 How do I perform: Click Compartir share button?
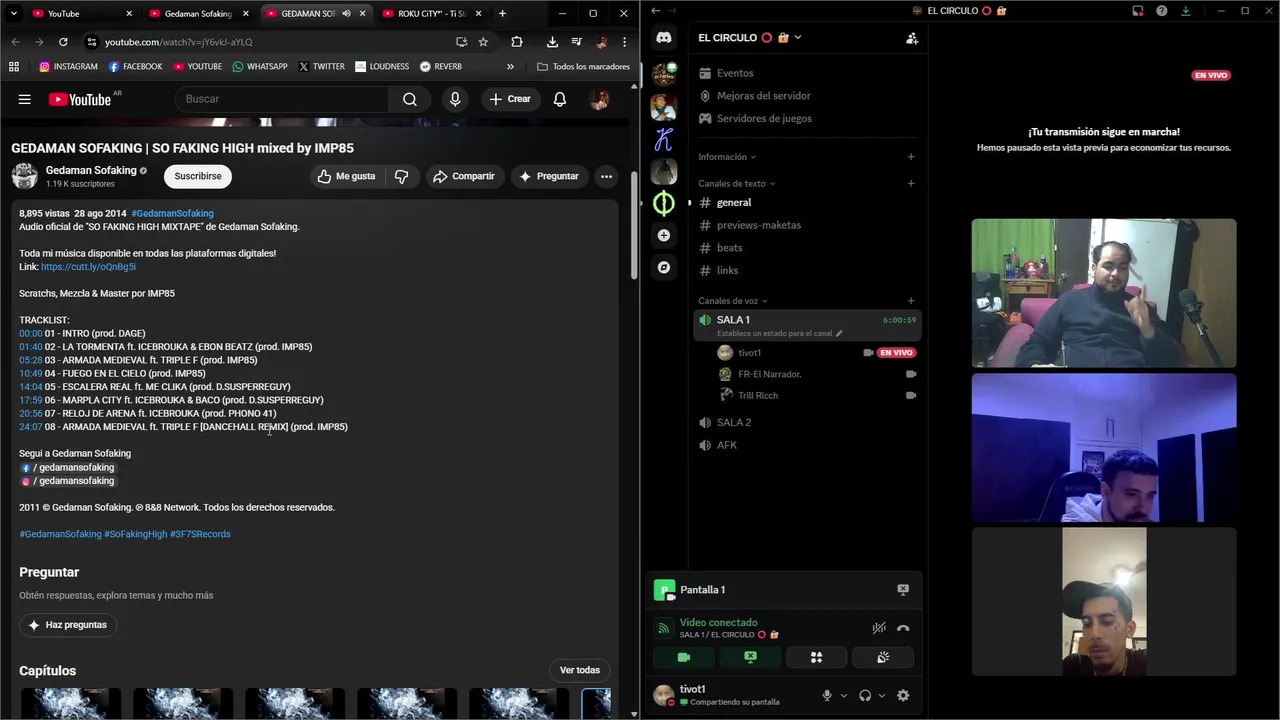pyautogui.click(x=465, y=176)
